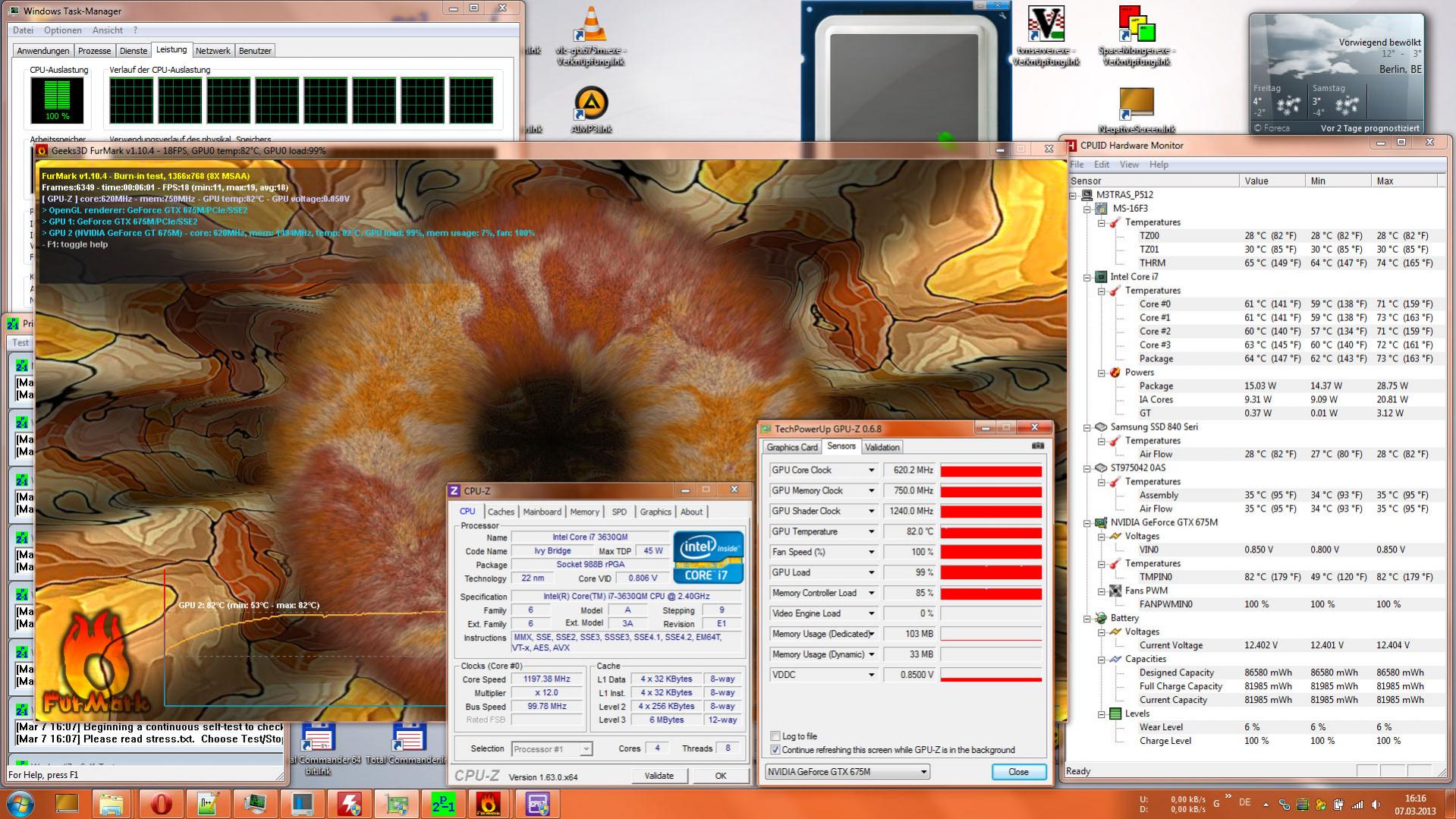Click the Max column header in Hardware Monitor
Screen dimensions: 1456x819
pyautogui.click(x=1404, y=181)
